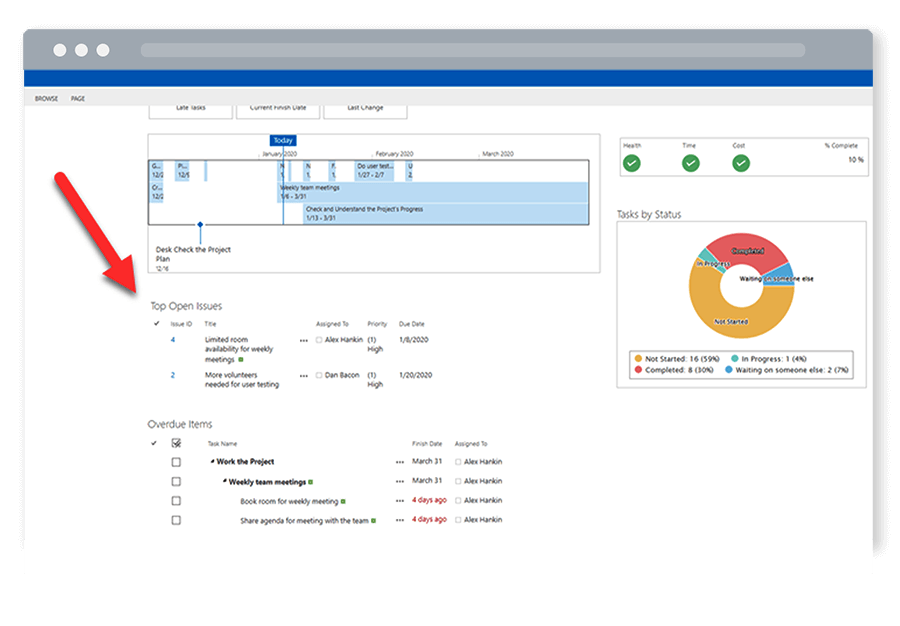The height and width of the screenshot is (626, 900).
Task: Check the Share agenda for meeting checkbox
Action: (176, 520)
